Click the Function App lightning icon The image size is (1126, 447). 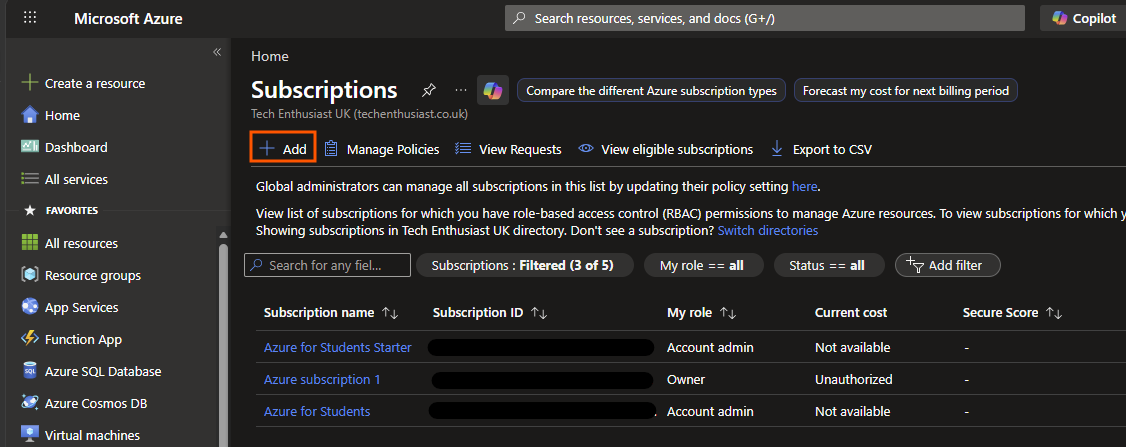pyautogui.click(x=29, y=339)
